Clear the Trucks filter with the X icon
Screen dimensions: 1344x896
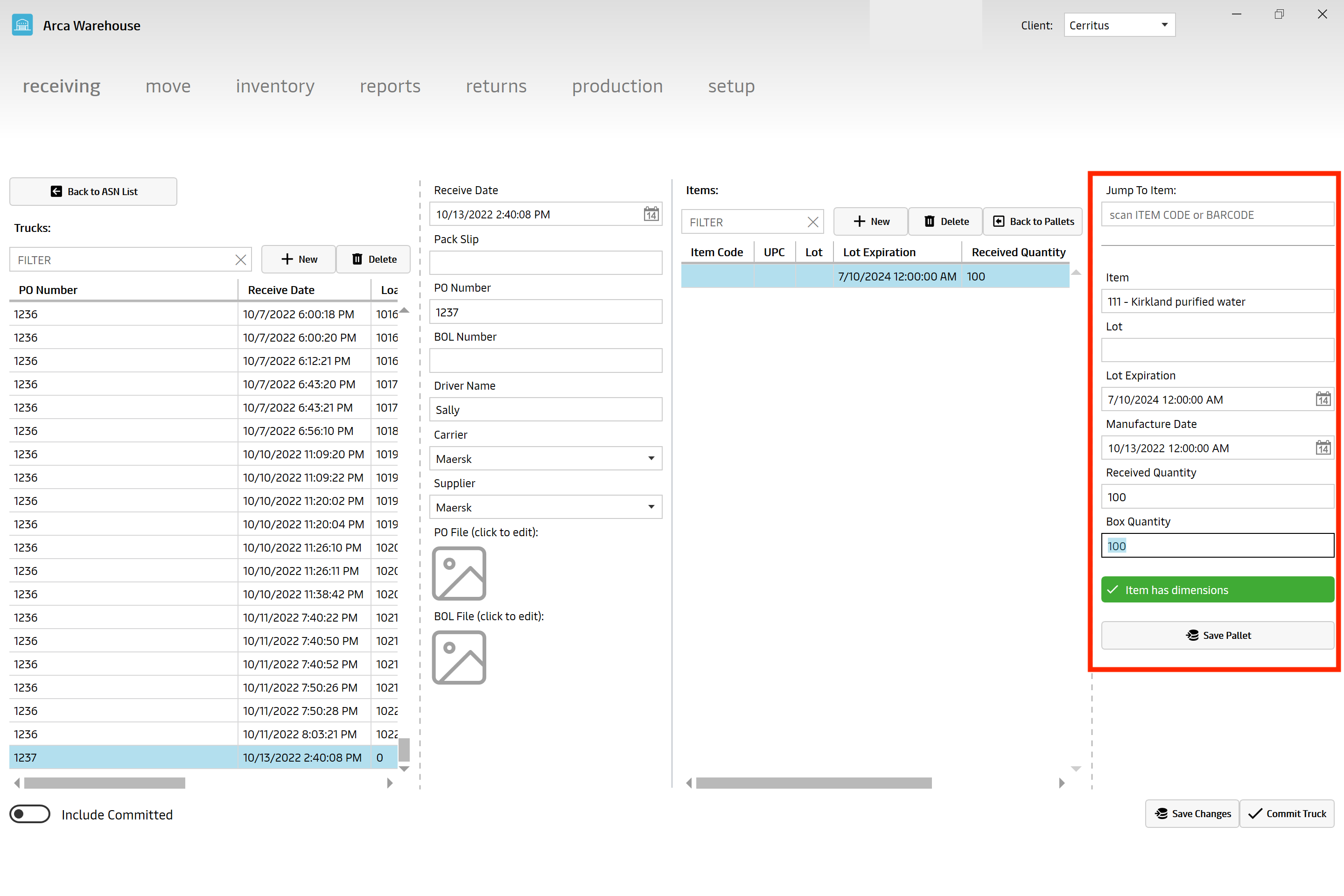coord(241,260)
